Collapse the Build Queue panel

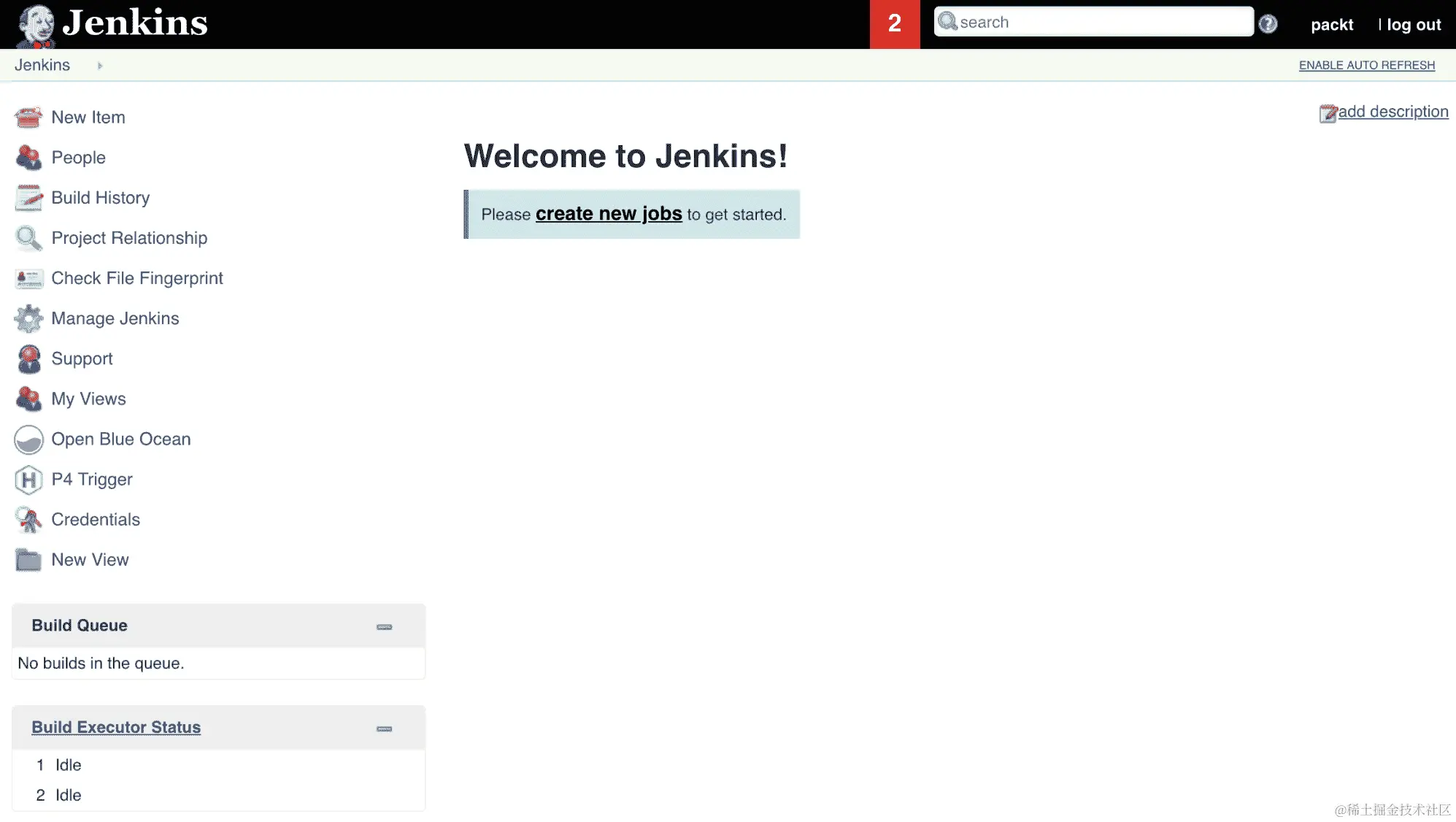click(384, 627)
